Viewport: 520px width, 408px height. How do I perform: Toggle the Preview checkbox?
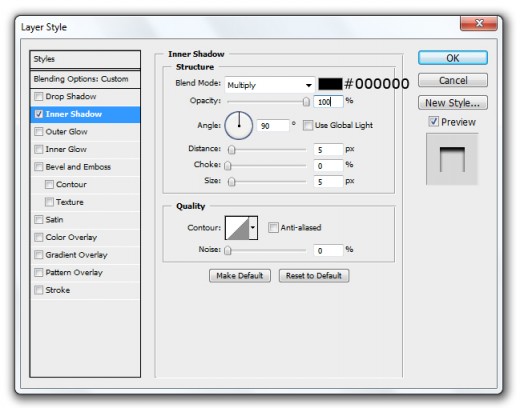click(433, 122)
